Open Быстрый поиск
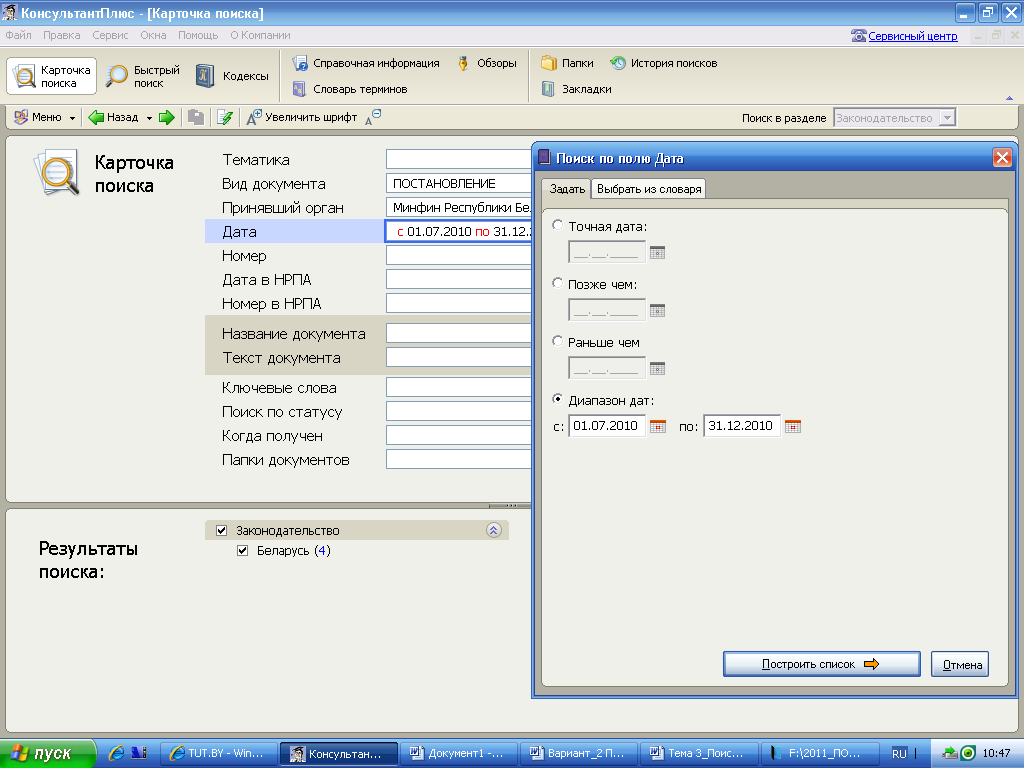The height and width of the screenshot is (768, 1024). point(143,76)
